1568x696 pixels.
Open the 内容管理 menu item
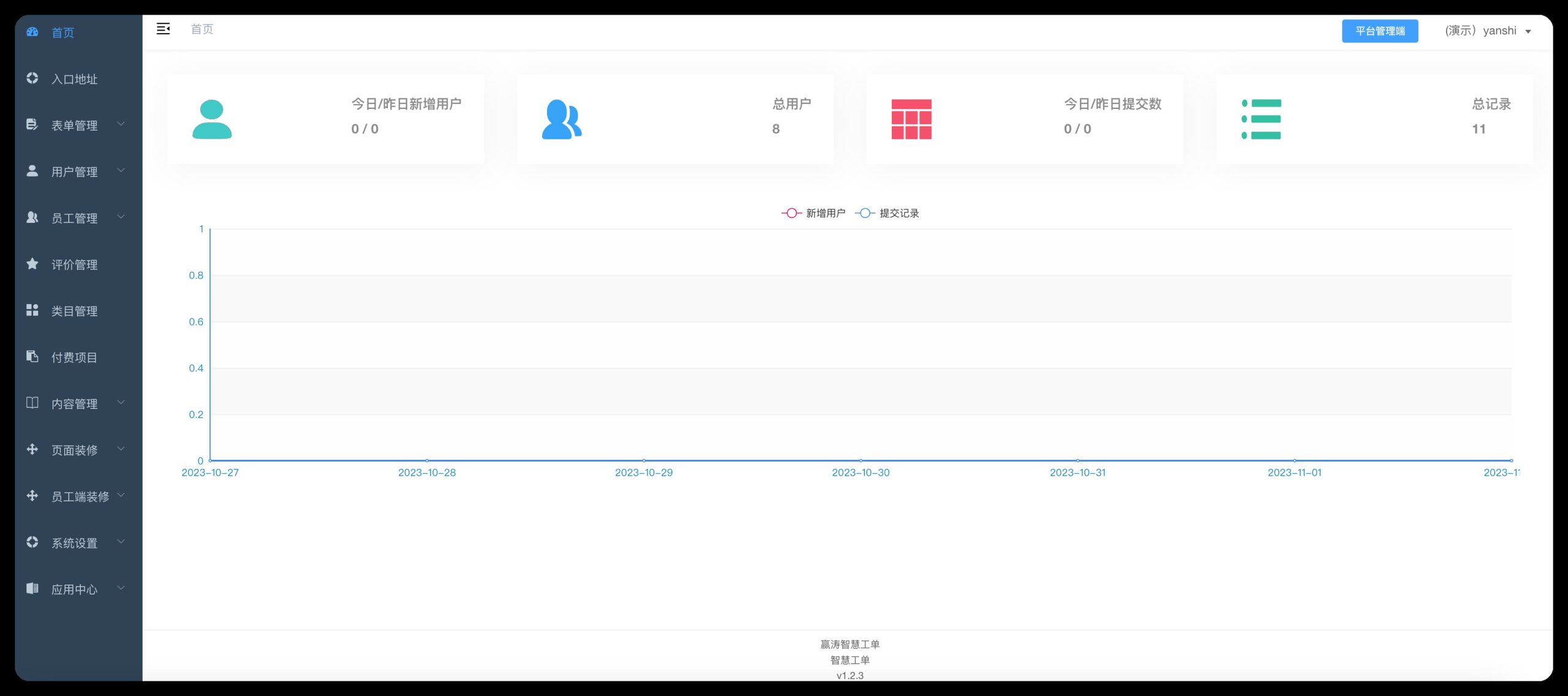(x=74, y=403)
